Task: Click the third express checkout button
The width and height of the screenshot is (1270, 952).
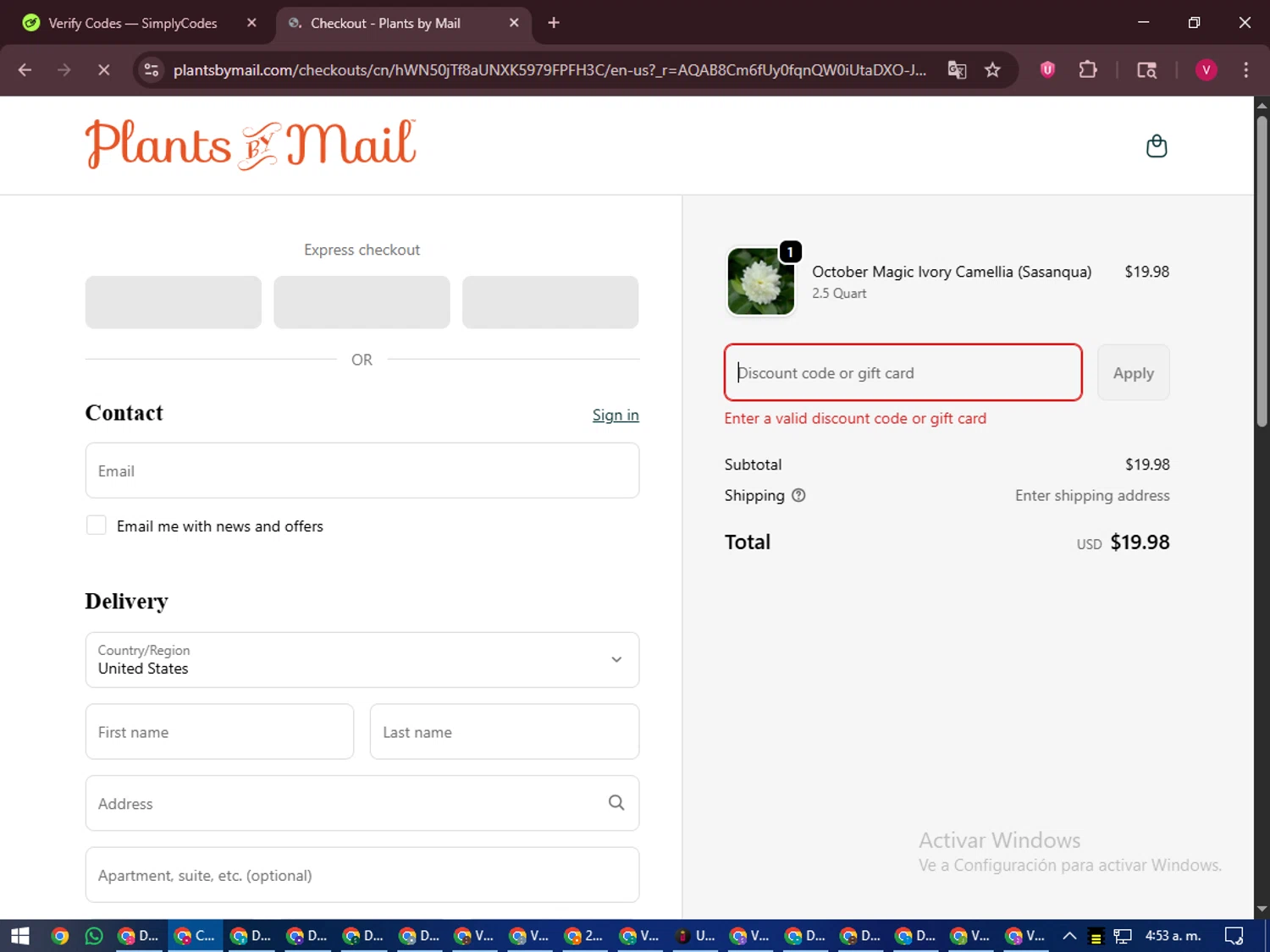Action: [550, 302]
